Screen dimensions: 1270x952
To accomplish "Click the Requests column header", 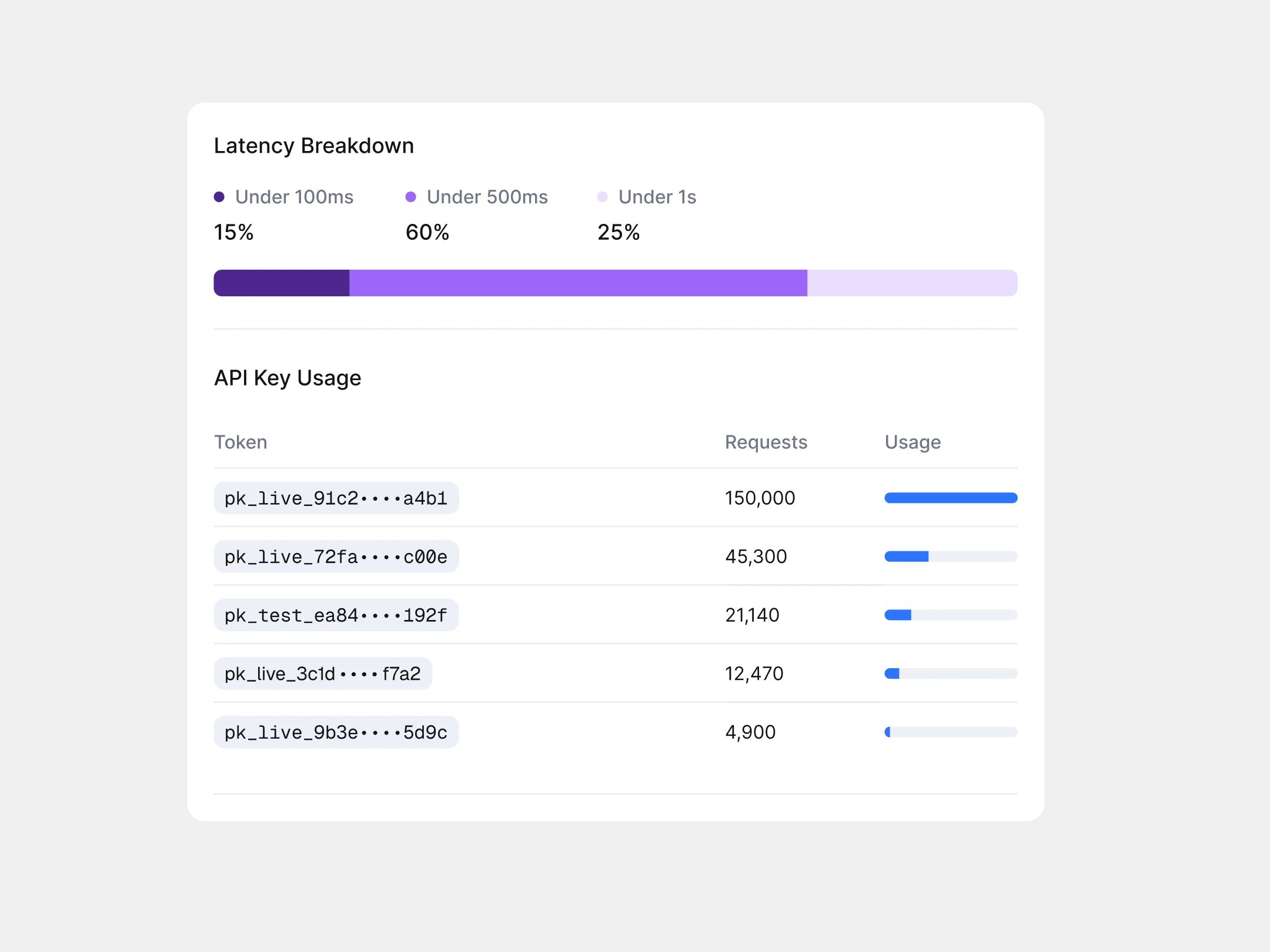I will tap(766, 442).
